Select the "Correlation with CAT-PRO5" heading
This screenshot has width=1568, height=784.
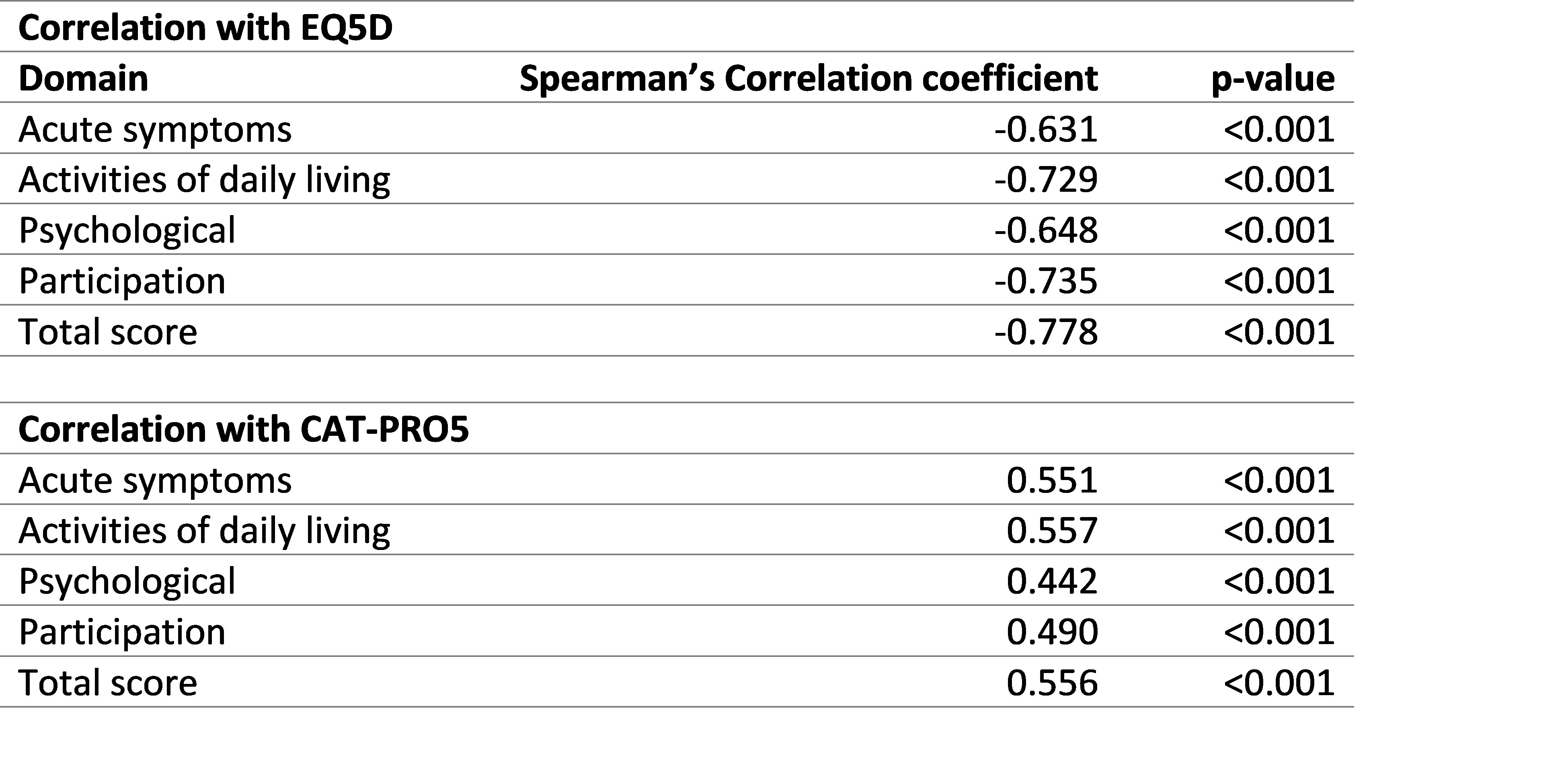244,430
